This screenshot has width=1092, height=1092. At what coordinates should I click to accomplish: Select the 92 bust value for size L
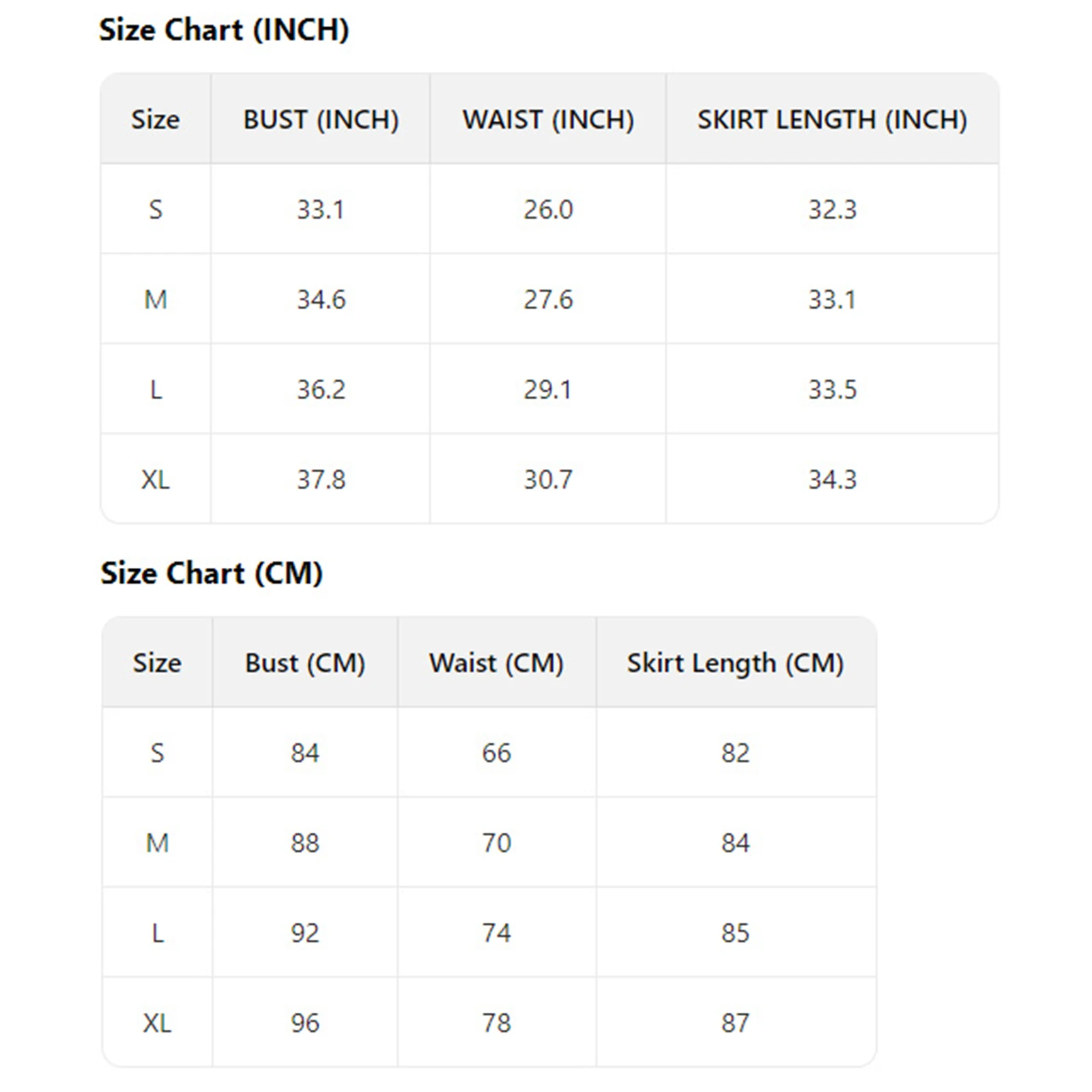[305, 933]
